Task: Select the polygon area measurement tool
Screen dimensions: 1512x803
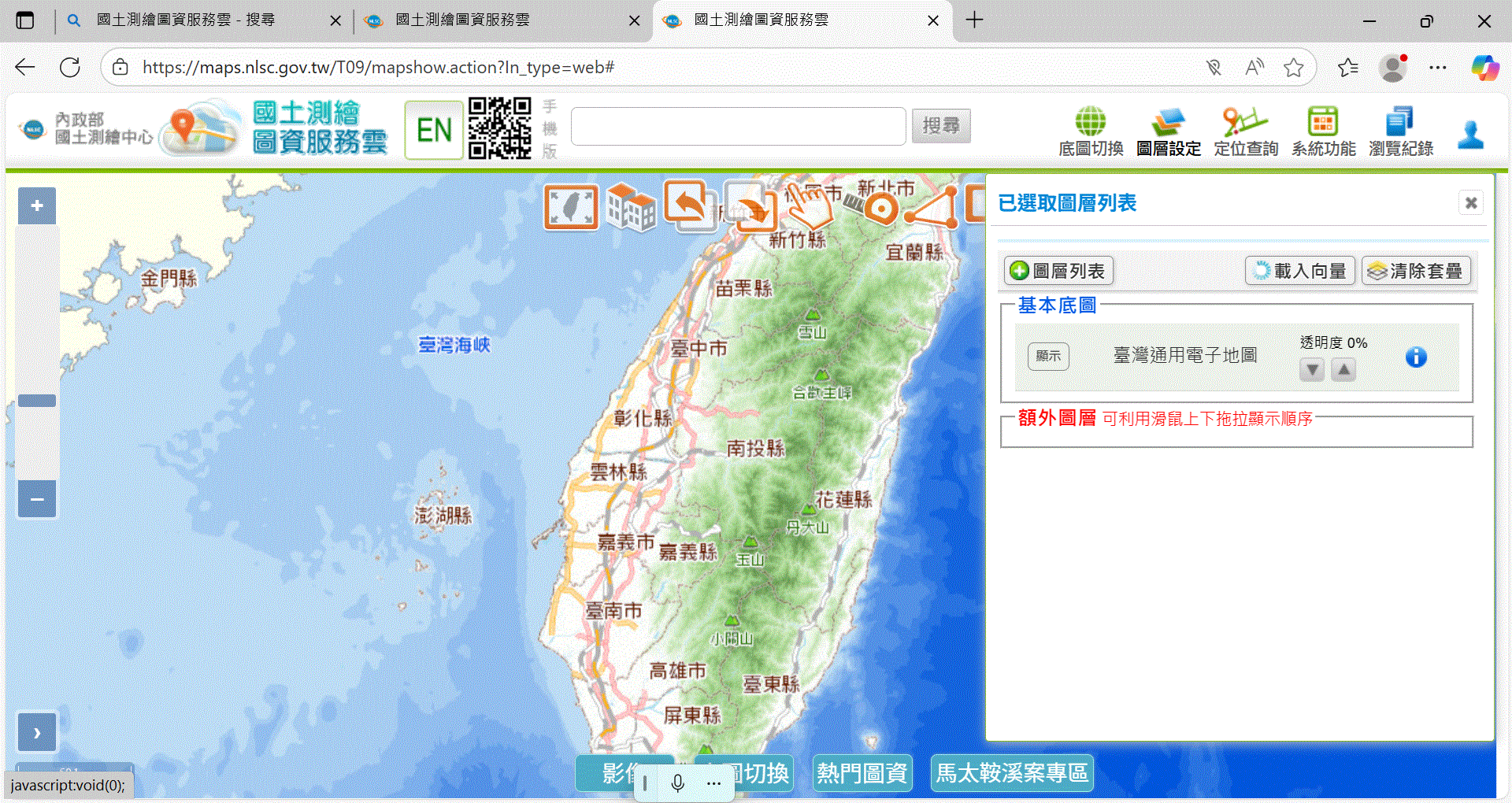Action: pos(932,207)
